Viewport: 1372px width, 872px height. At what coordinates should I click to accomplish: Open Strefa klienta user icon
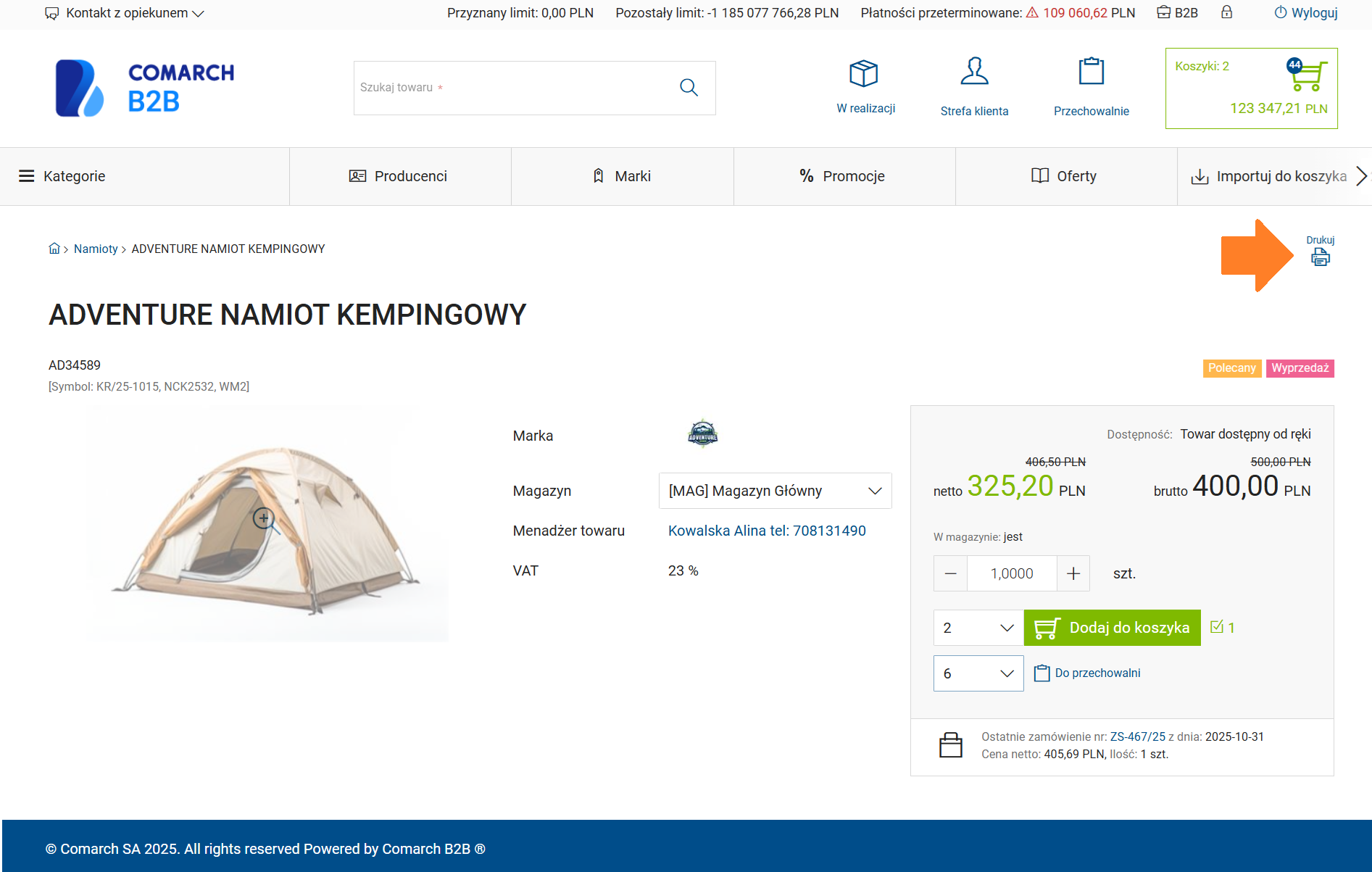(x=974, y=72)
